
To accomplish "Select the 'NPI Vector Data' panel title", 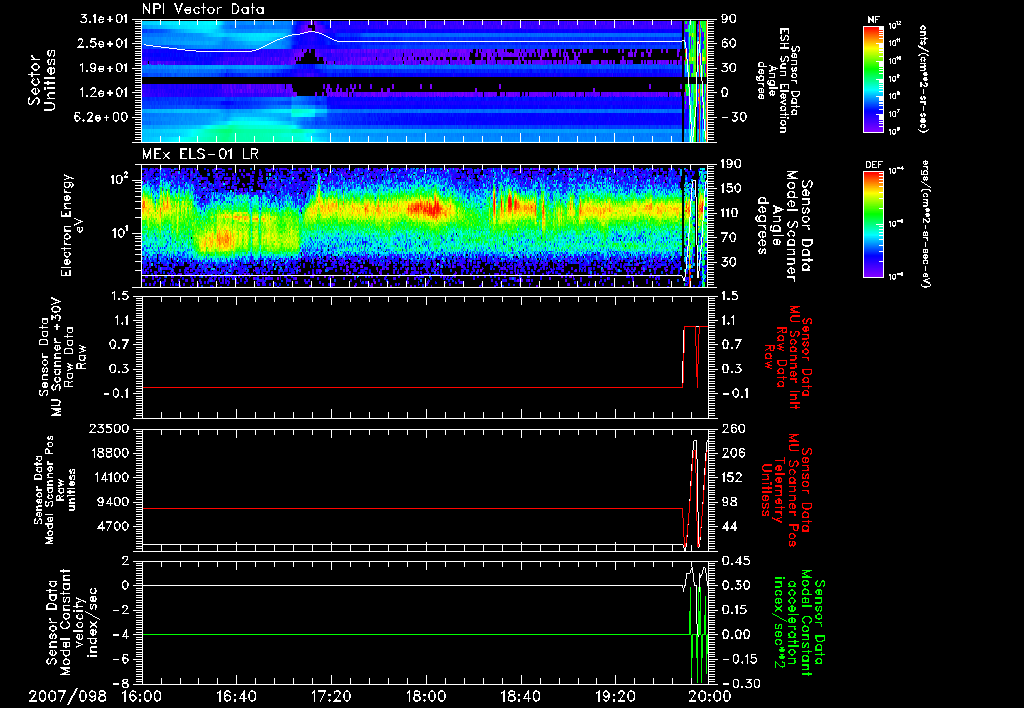I will (203, 9).
